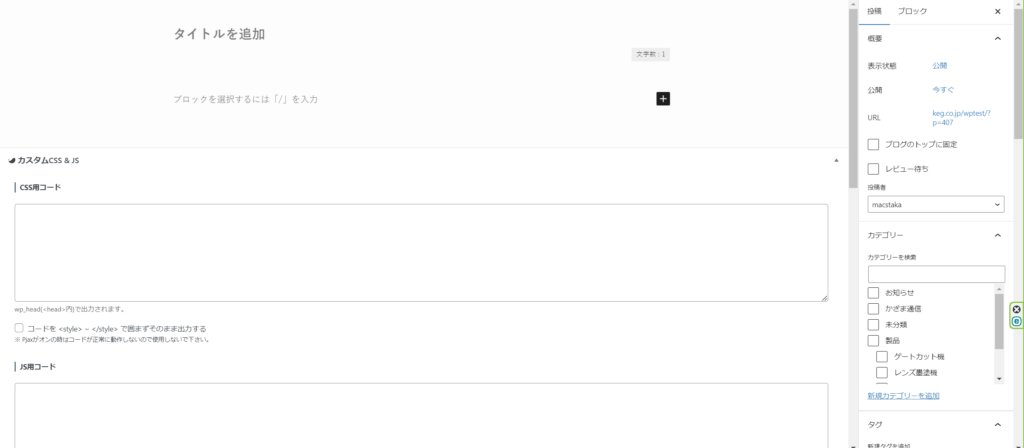Check the かざま通信 category
Viewport: 1024px width, 448px height.
(x=874, y=308)
